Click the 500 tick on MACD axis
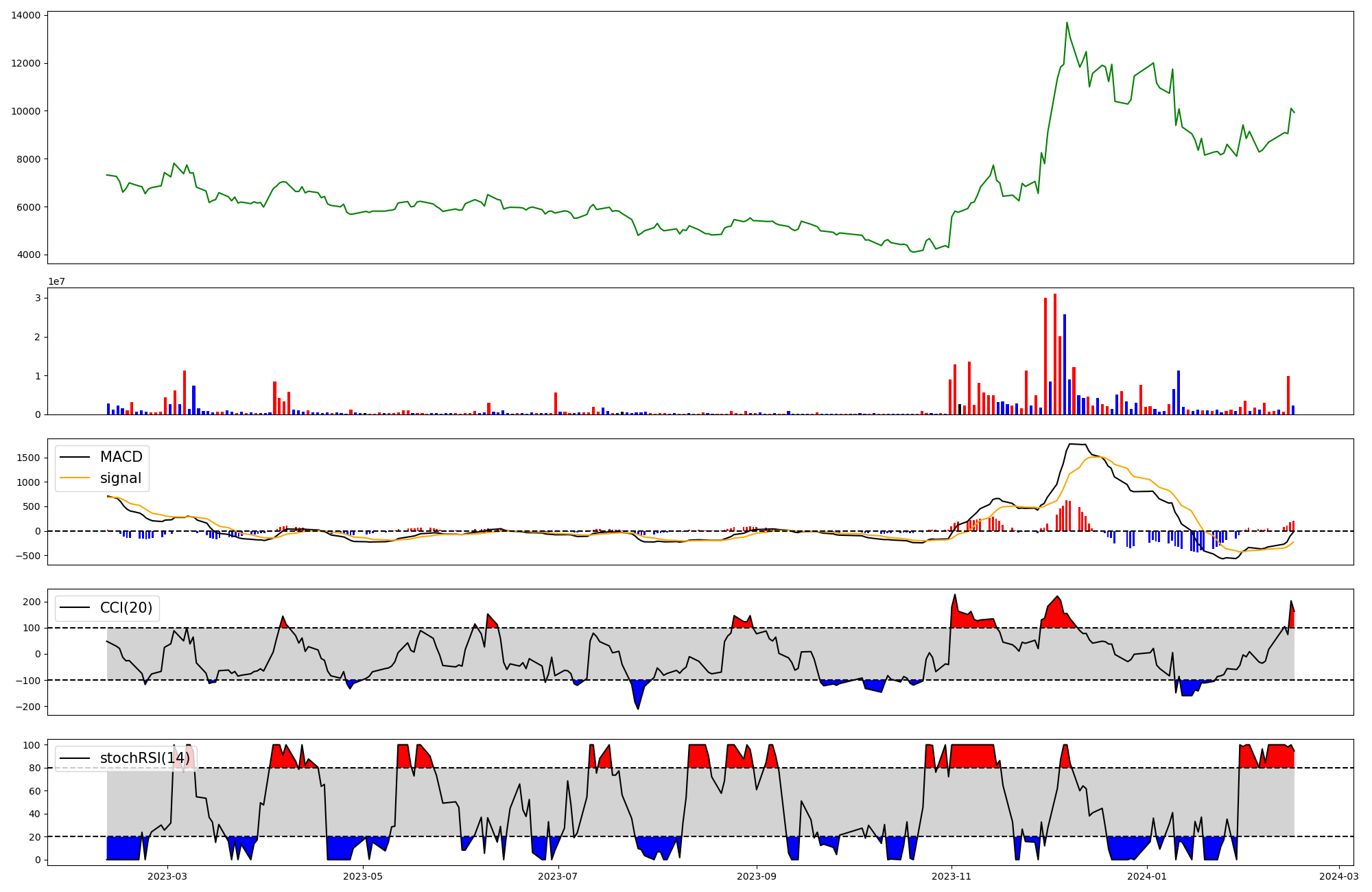Image resolution: width=1372 pixels, height=892 pixels. pyautogui.click(x=32, y=506)
